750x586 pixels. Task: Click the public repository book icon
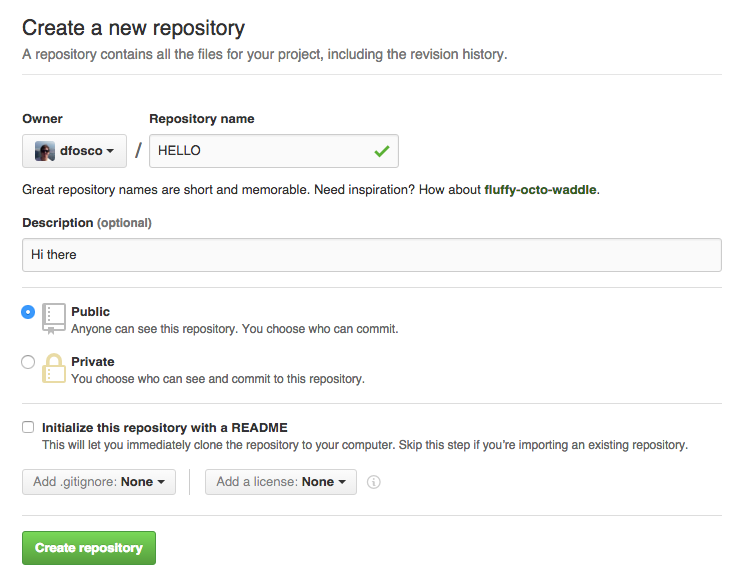coord(54,318)
